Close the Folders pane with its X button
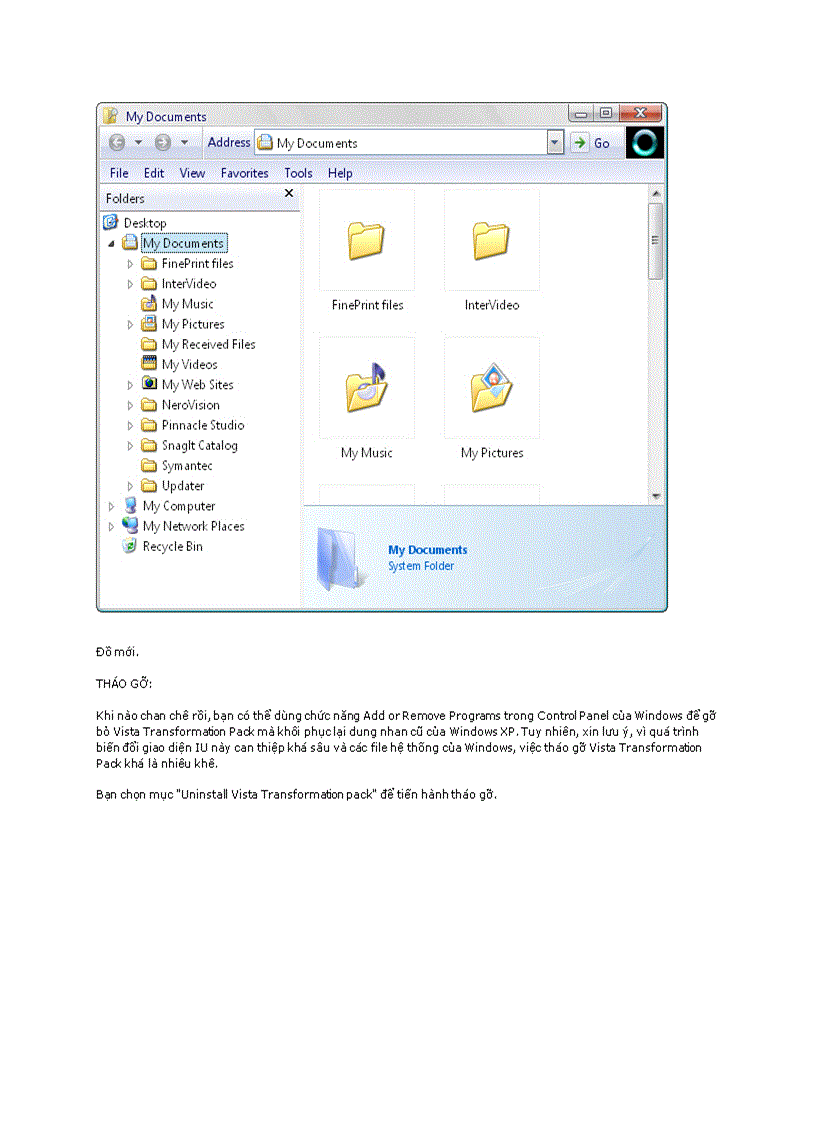The width and height of the screenshot is (816, 1123). (289, 193)
